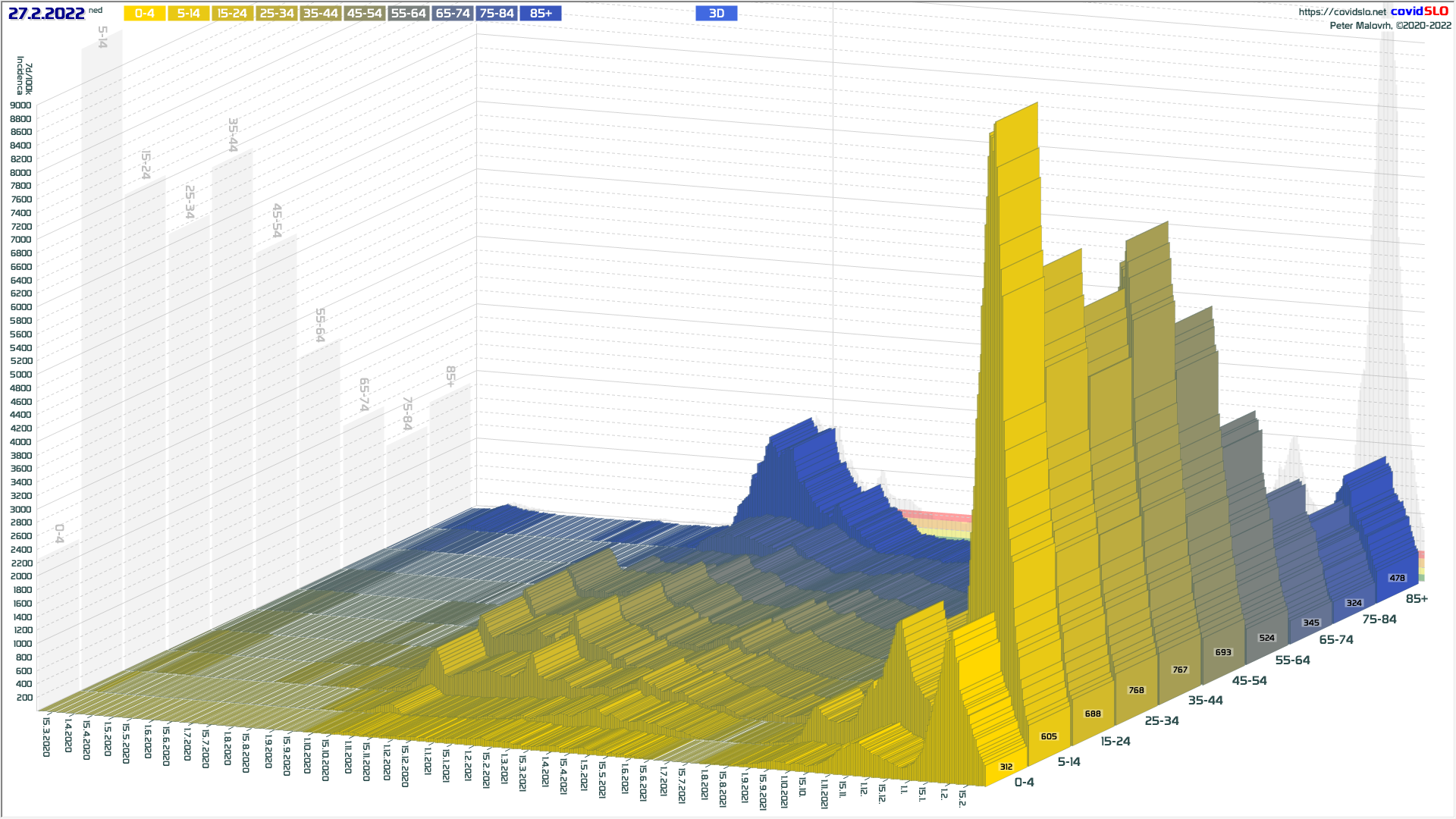
Task: Toggle the 0-4 age group legend button
Action: tap(144, 14)
